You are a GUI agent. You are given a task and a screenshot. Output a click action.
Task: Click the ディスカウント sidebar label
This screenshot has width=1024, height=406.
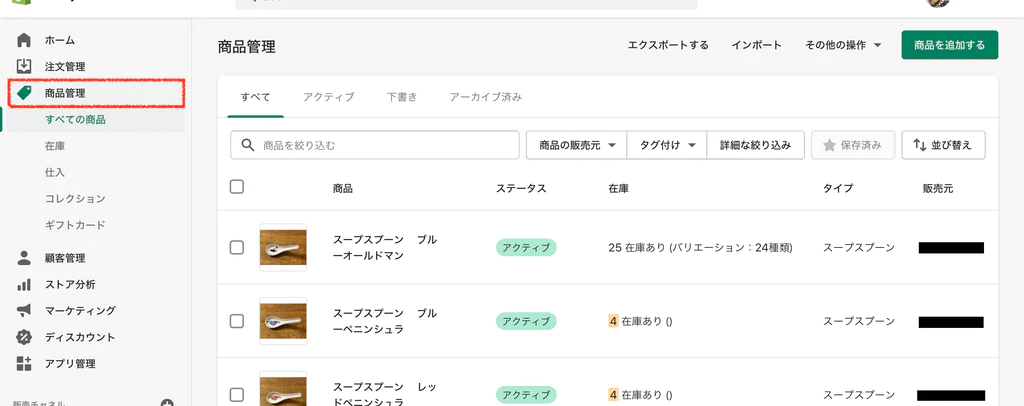tap(80, 337)
